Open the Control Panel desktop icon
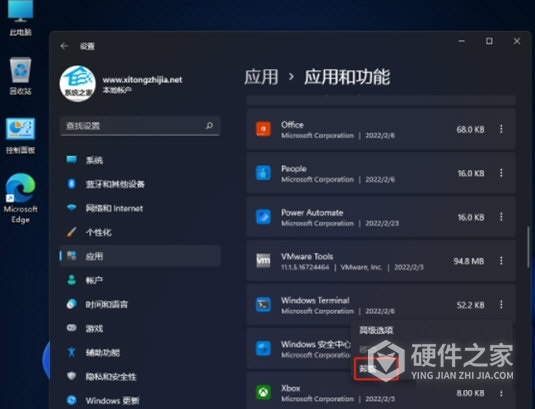 20,135
